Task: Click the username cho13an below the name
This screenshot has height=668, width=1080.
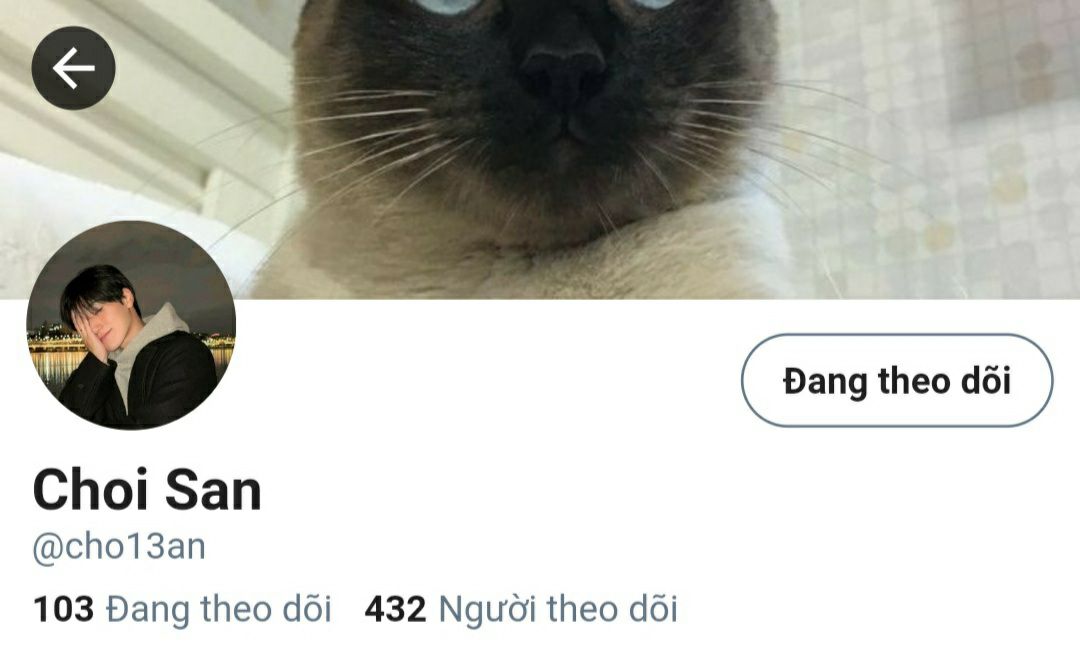Action: (119, 547)
